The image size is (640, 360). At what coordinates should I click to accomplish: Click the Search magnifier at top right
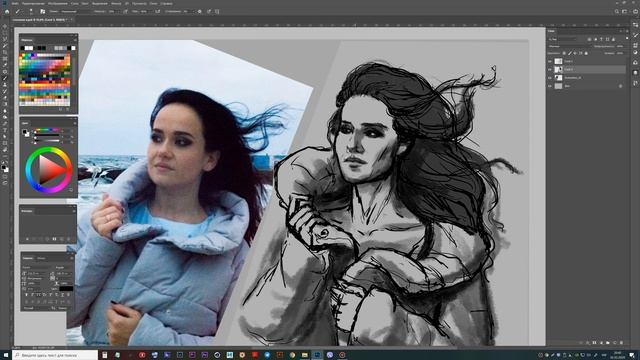[617, 11]
